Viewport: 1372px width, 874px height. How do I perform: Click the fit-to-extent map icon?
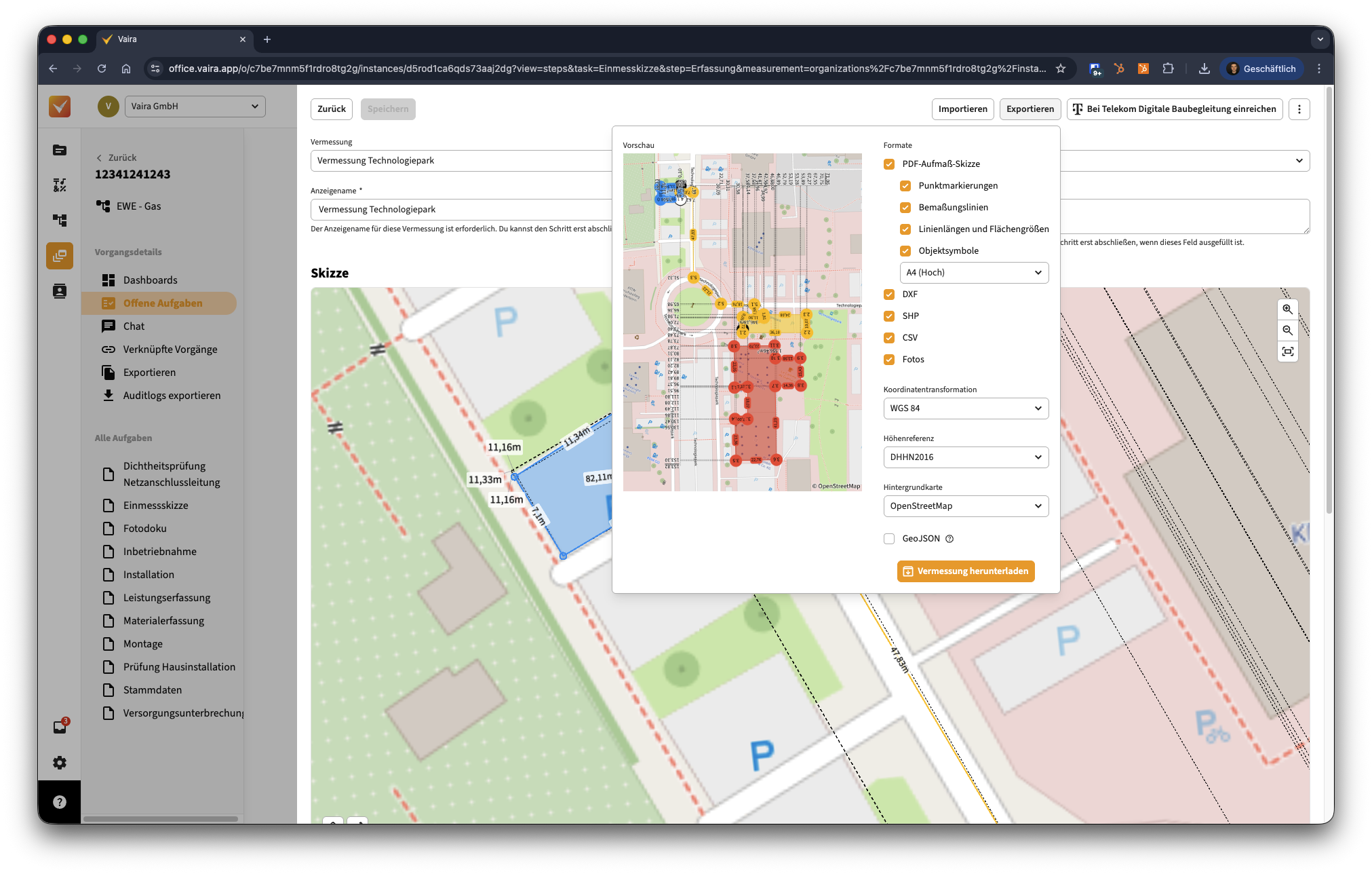pos(1287,351)
